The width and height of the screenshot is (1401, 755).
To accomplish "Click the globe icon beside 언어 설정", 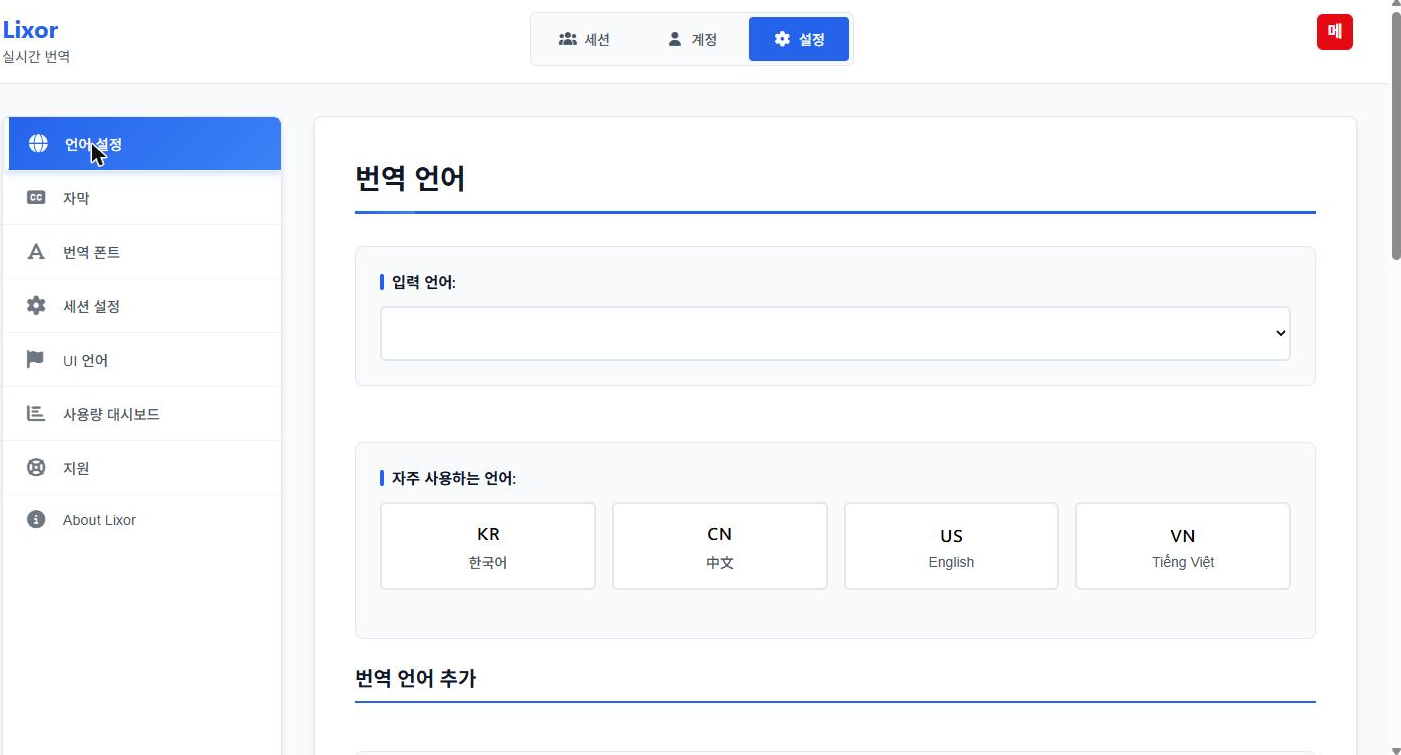I will 38,143.
